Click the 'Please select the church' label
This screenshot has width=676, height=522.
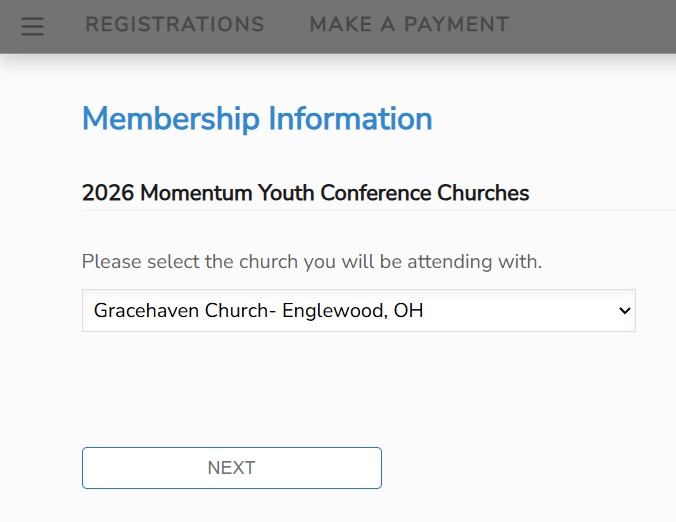coord(311,262)
